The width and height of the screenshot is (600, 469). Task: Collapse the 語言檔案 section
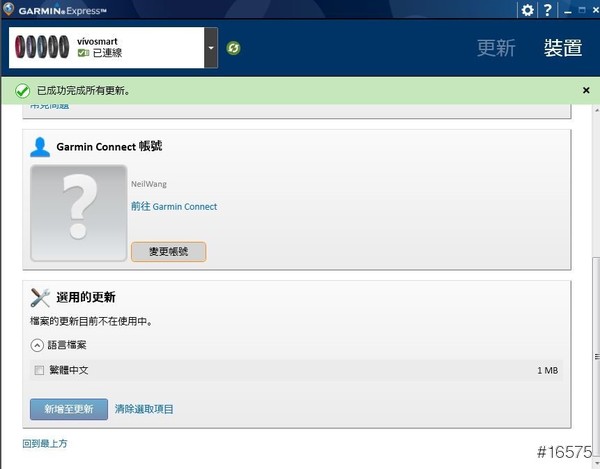coord(37,345)
